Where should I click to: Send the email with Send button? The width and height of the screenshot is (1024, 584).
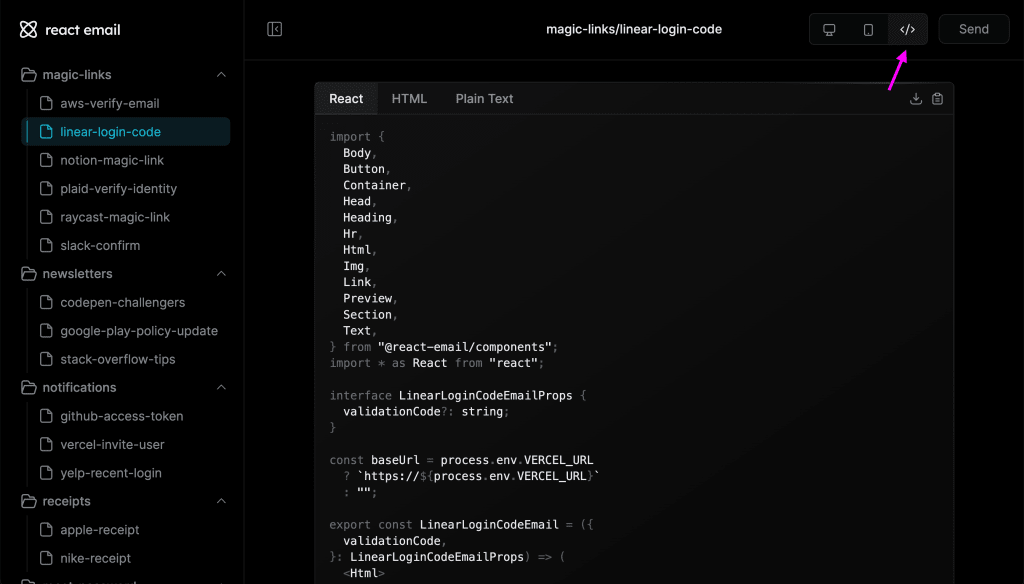[x=974, y=29]
